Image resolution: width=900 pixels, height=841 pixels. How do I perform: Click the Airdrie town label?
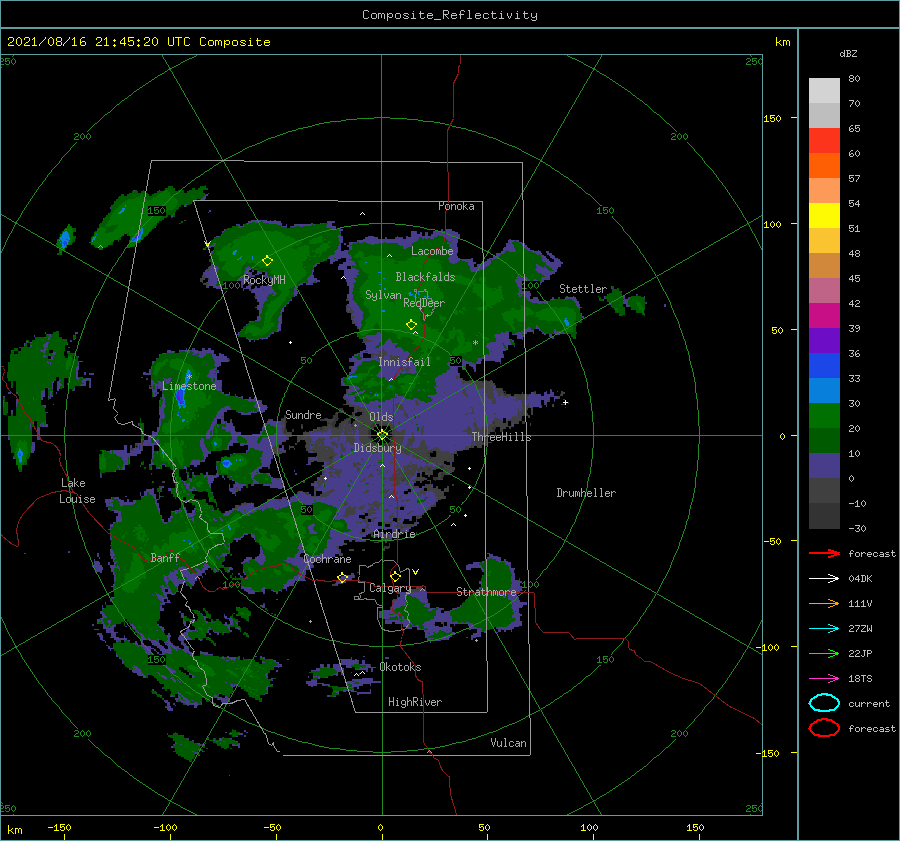point(394,534)
